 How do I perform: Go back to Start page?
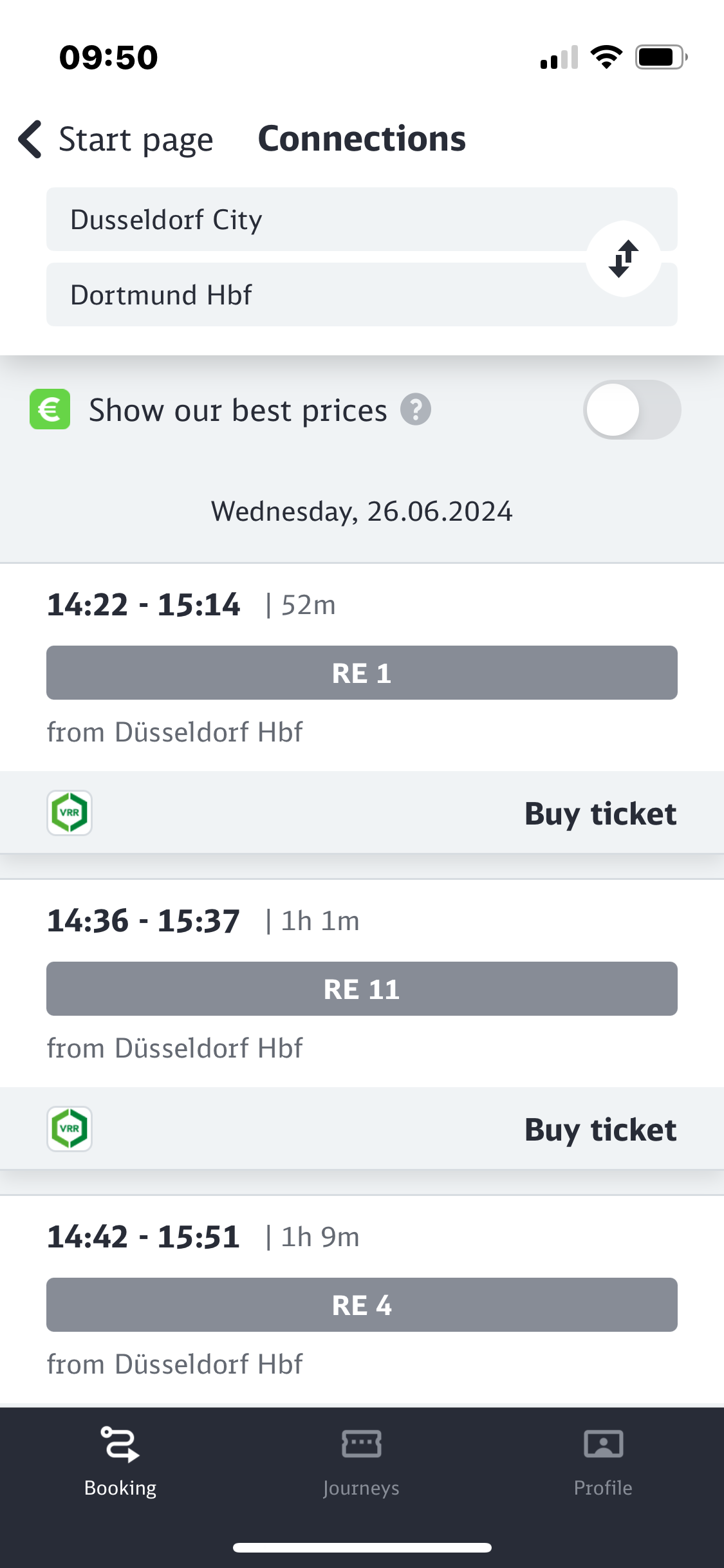[135, 139]
